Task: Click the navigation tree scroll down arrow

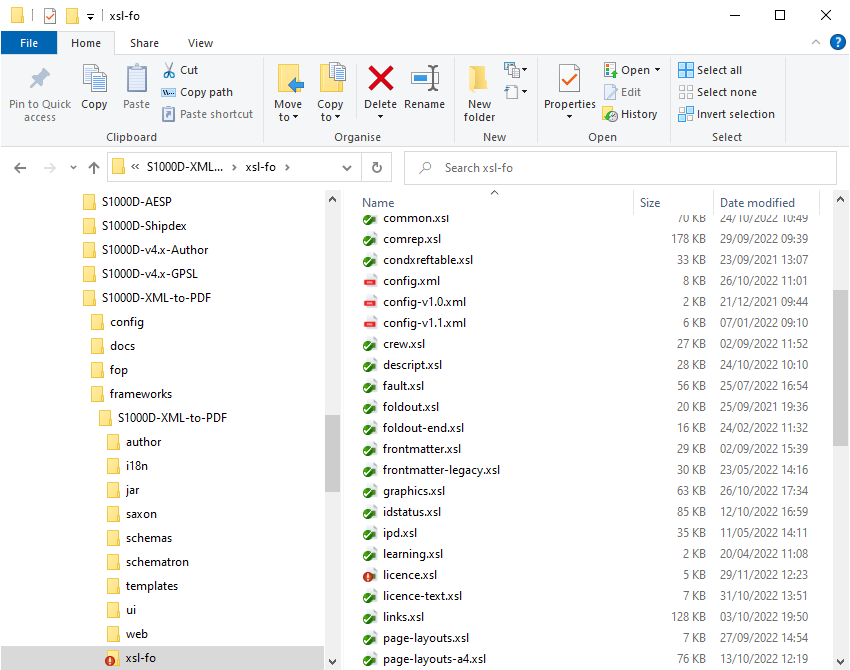Action: 332,661
